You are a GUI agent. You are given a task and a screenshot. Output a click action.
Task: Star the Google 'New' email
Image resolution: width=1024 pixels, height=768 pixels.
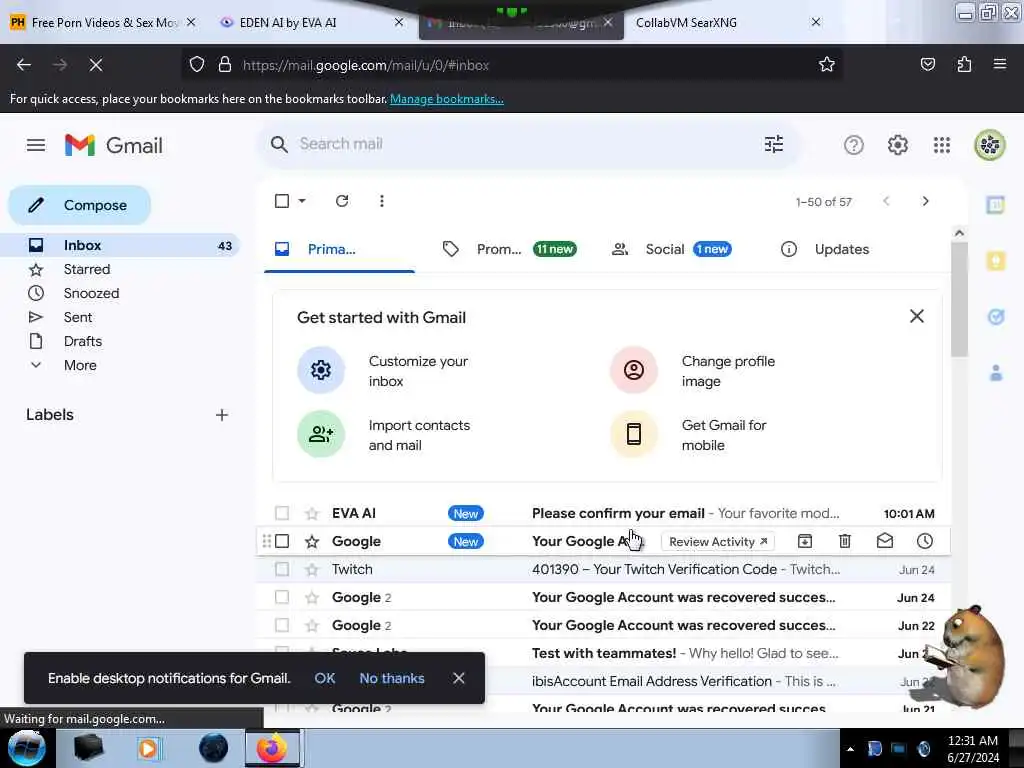[312, 541]
